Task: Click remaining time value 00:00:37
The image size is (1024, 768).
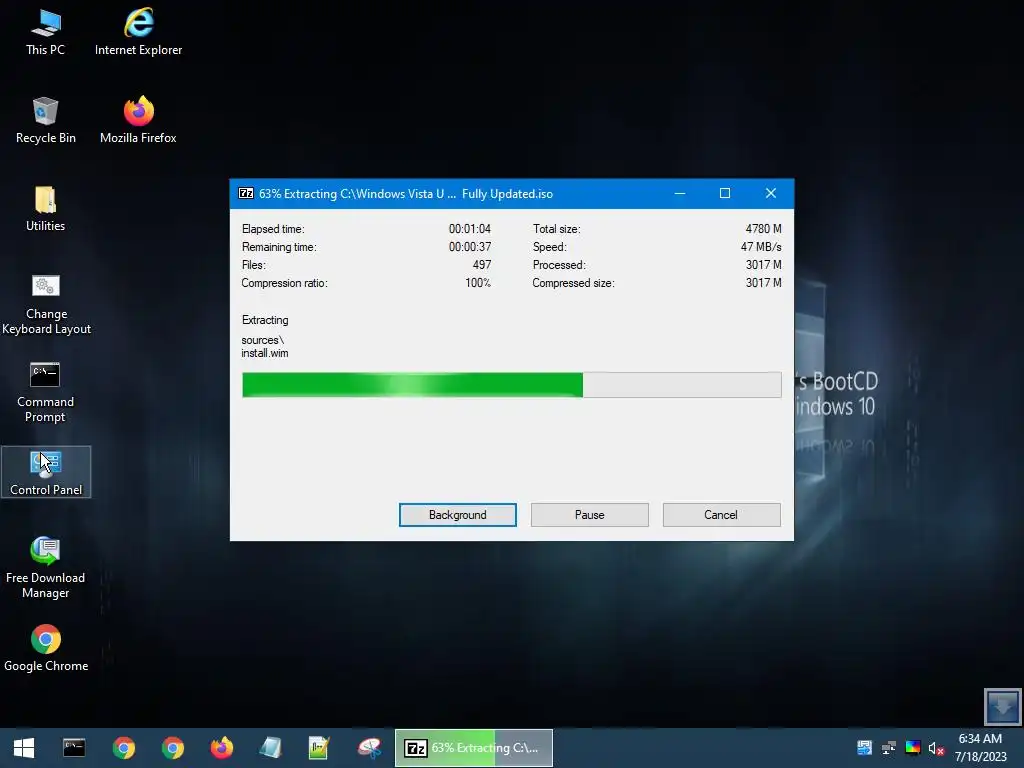Action: [470, 247]
